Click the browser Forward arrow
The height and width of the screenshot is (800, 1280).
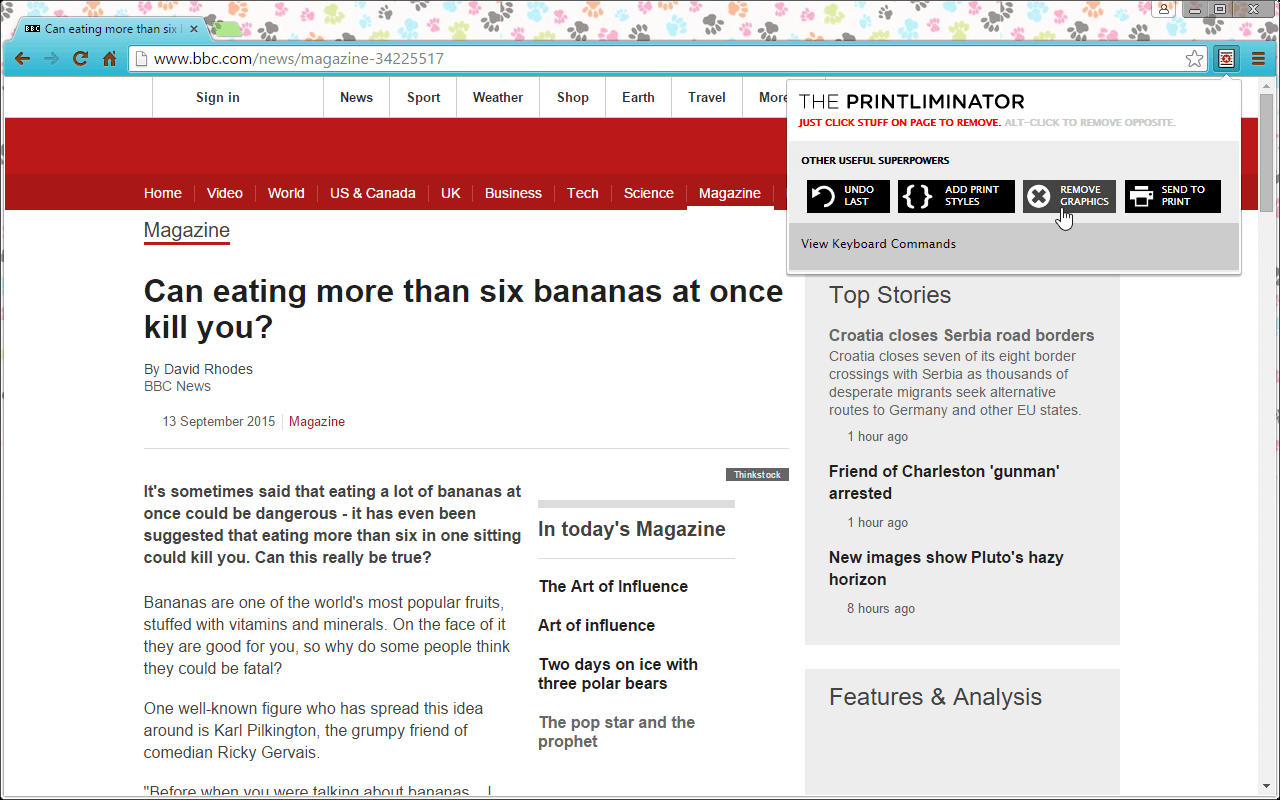coord(51,59)
